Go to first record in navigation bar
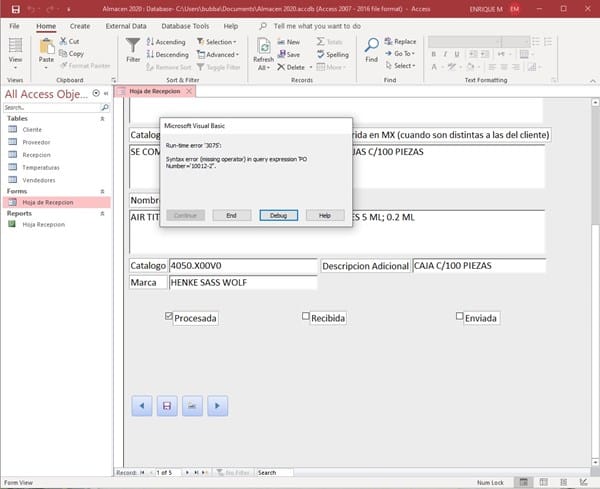Viewport: 600px width, 489px height. pos(142,473)
